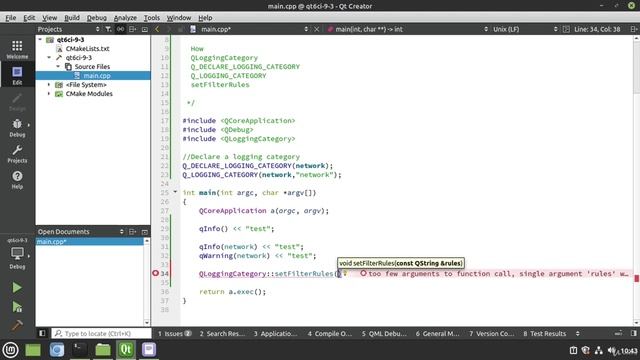This screenshot has height=360, width=640.
Task: Select Qt Creator taskbar icon
Action: [x=126, y=350]
